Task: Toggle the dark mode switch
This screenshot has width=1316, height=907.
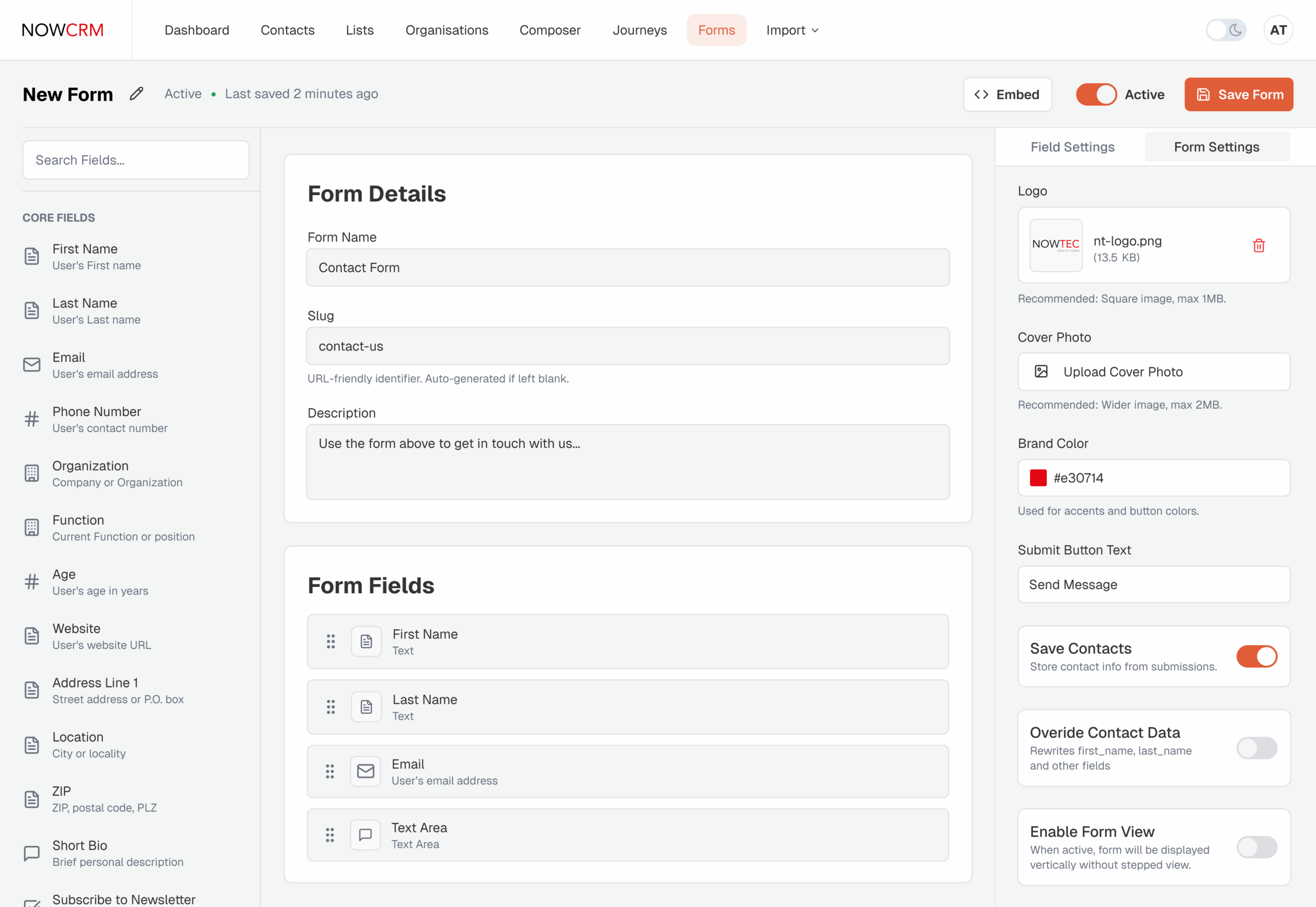Action: (x=1226, y=30)
